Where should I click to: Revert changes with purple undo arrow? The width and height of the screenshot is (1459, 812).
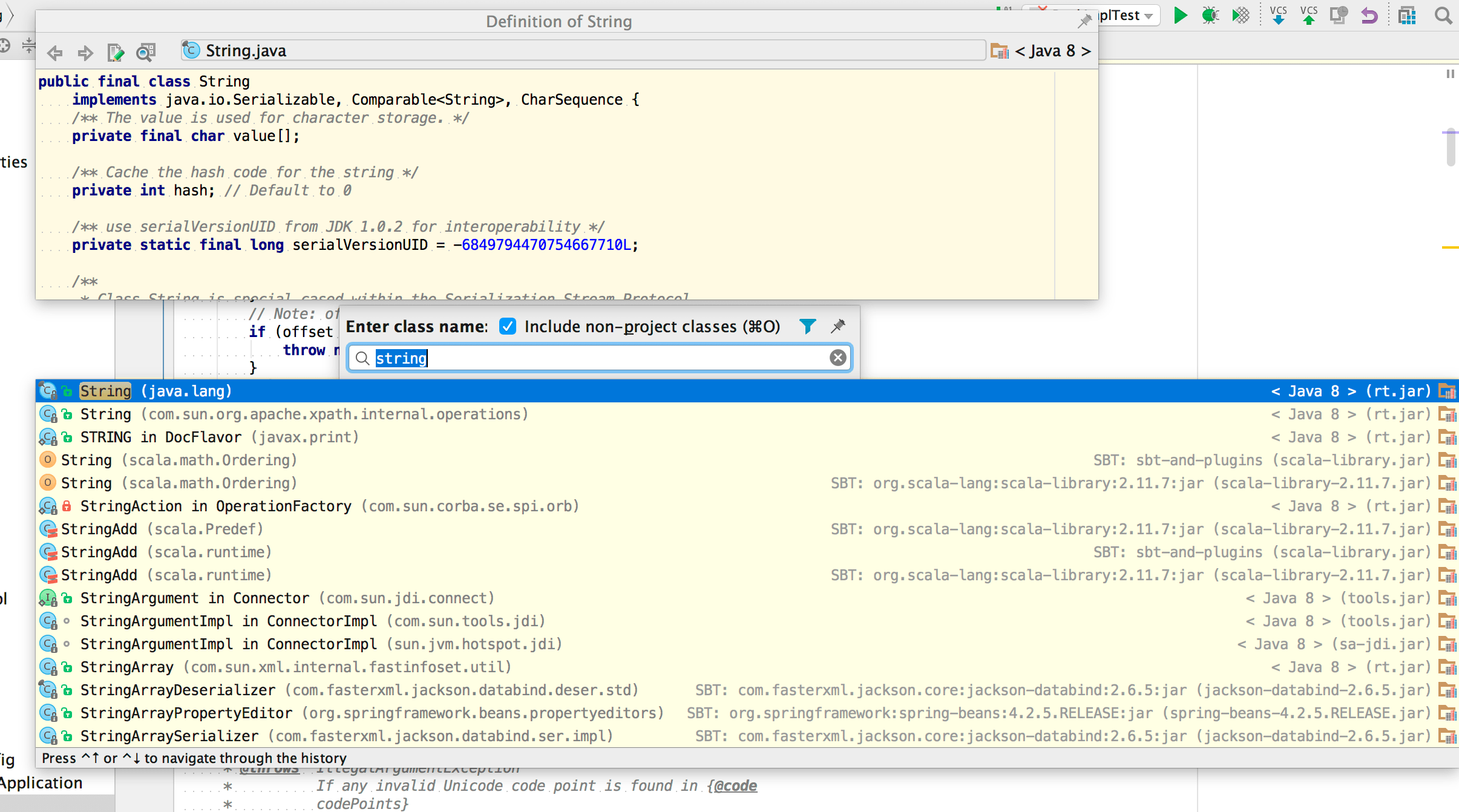tap(1369, 15)
